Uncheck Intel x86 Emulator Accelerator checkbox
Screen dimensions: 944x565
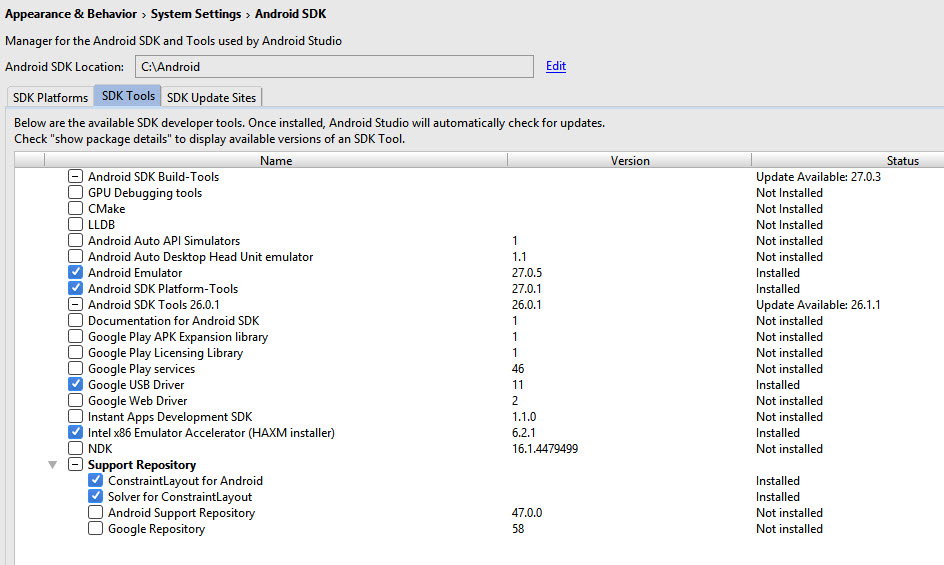[75, 432]
